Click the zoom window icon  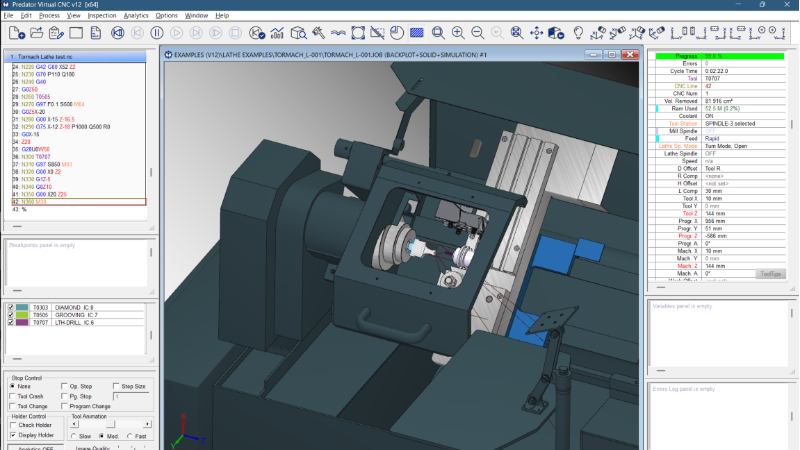pyautogui.click(x=438, y=33)
